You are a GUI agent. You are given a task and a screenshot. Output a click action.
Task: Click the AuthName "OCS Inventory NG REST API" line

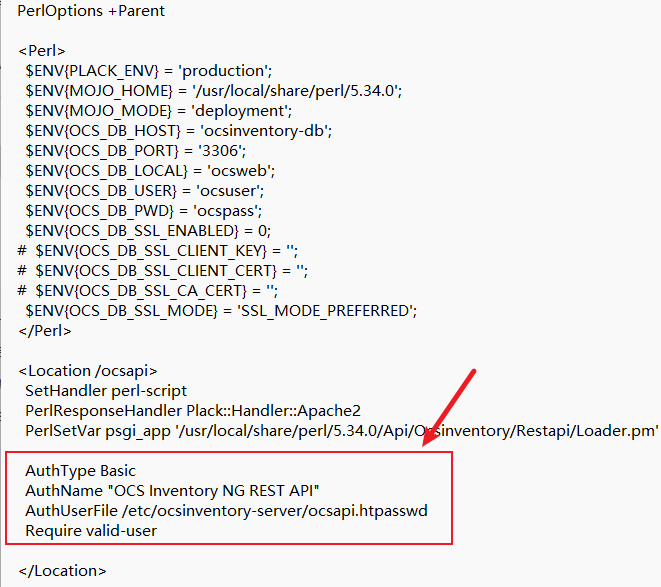(172, 491)
